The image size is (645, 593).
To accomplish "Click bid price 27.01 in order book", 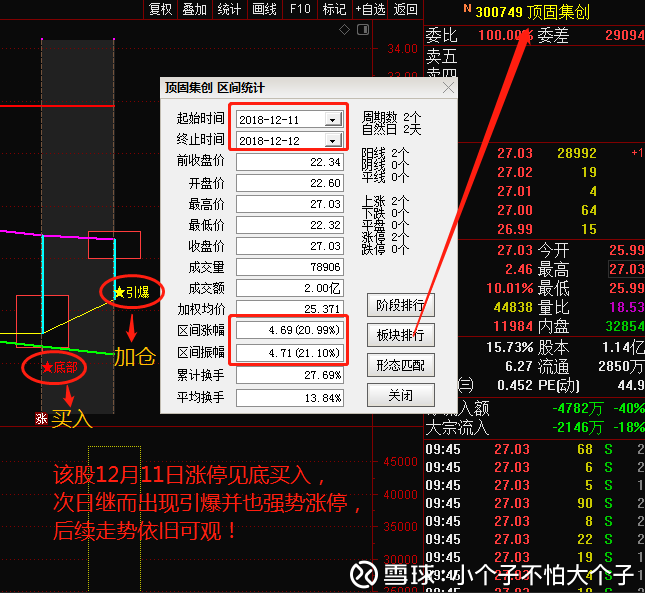I will pyautogui.click(x=515, y=191).
